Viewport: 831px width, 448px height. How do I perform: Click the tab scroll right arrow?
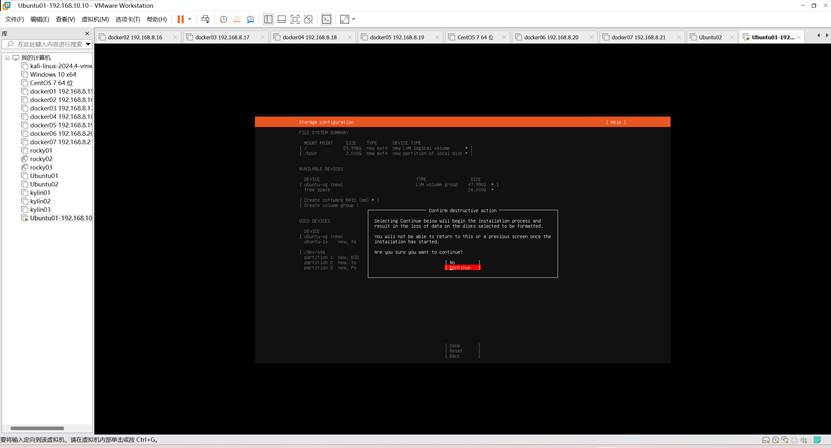tap(826, 35)
